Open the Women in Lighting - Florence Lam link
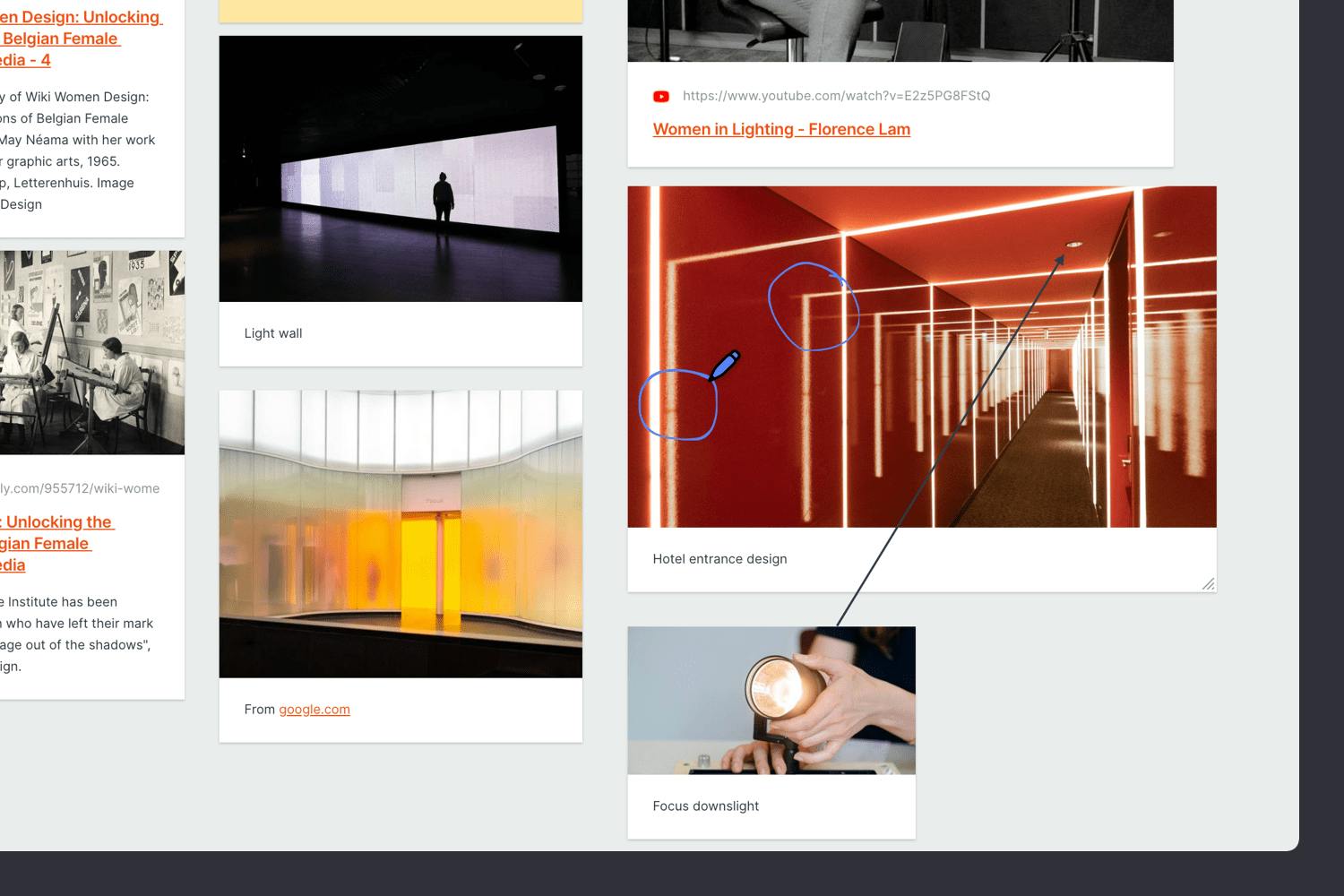The width and height of the screenshot is (1344, 896). pos(780,129)
